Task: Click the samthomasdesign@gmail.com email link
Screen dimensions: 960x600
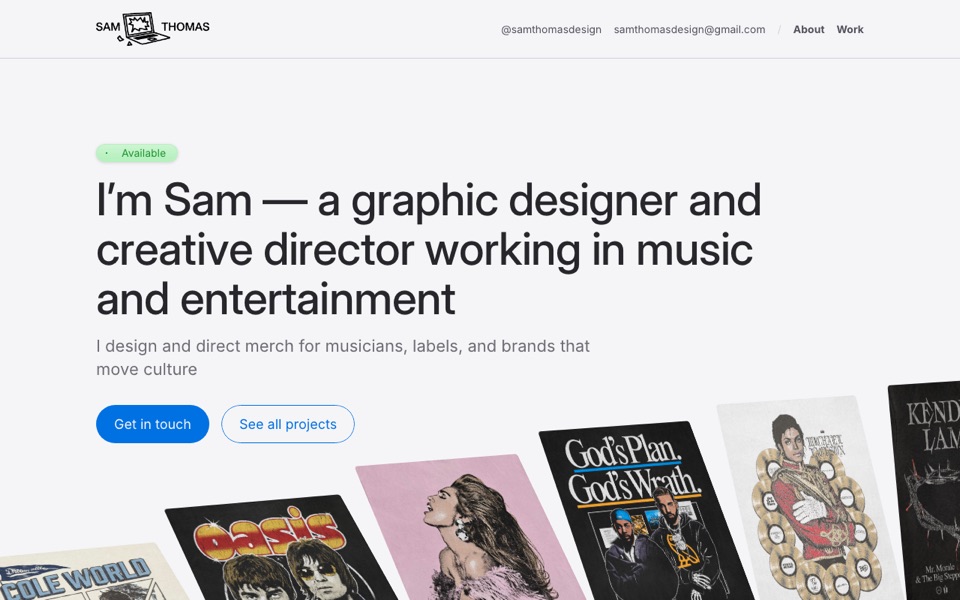Action: (x=689, y=29)
